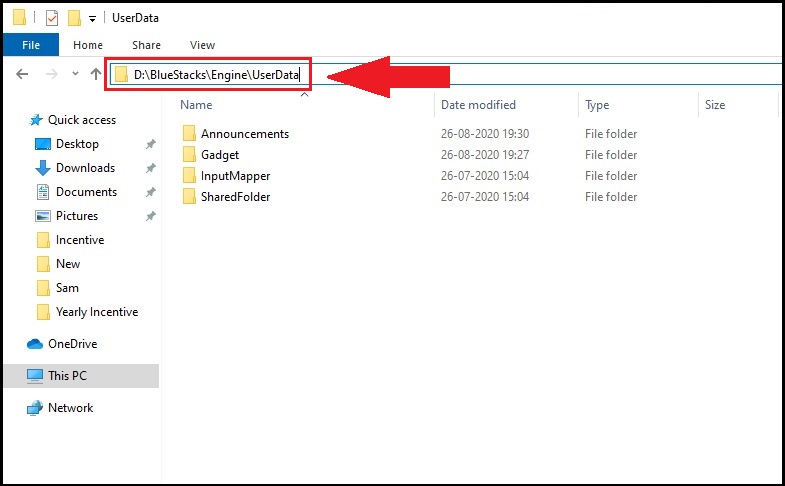The height and width of the screenshot is (486, 785).
Task: Open the recent locations dropdown chevron
Action: click(75, 74)
